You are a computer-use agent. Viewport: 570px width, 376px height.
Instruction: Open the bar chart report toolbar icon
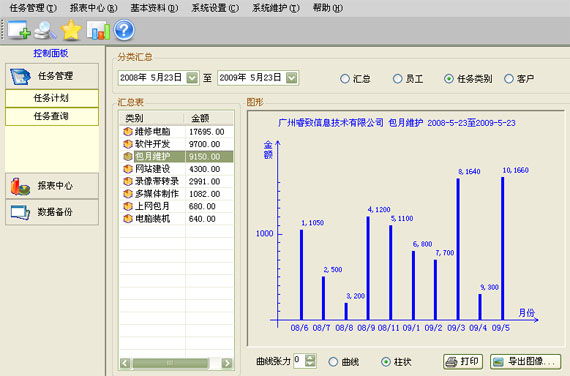point(98,30)
